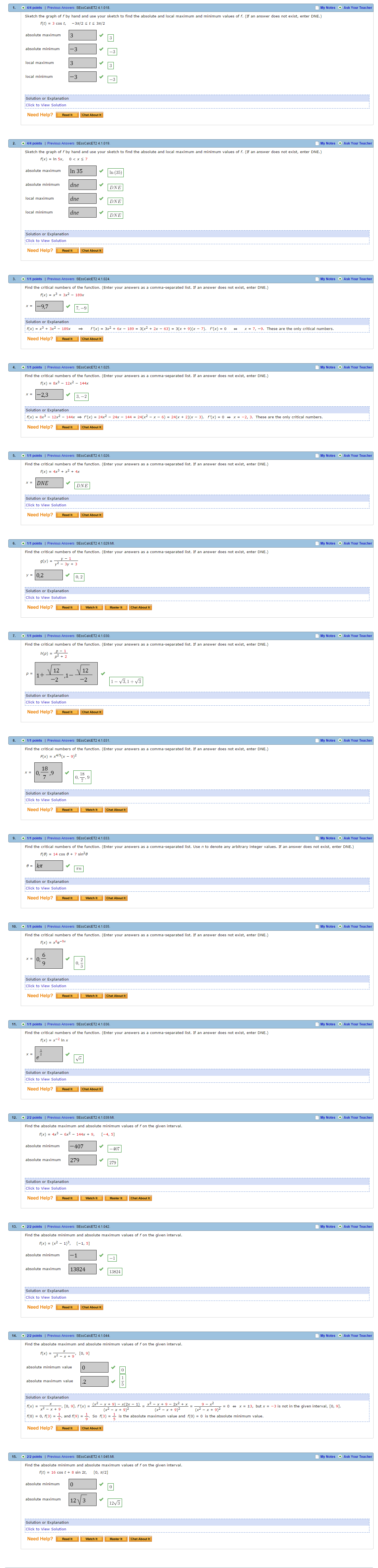Open Previous Answers link for question 4
Viewport: 378px width, 1568px height.
[61, 368]
